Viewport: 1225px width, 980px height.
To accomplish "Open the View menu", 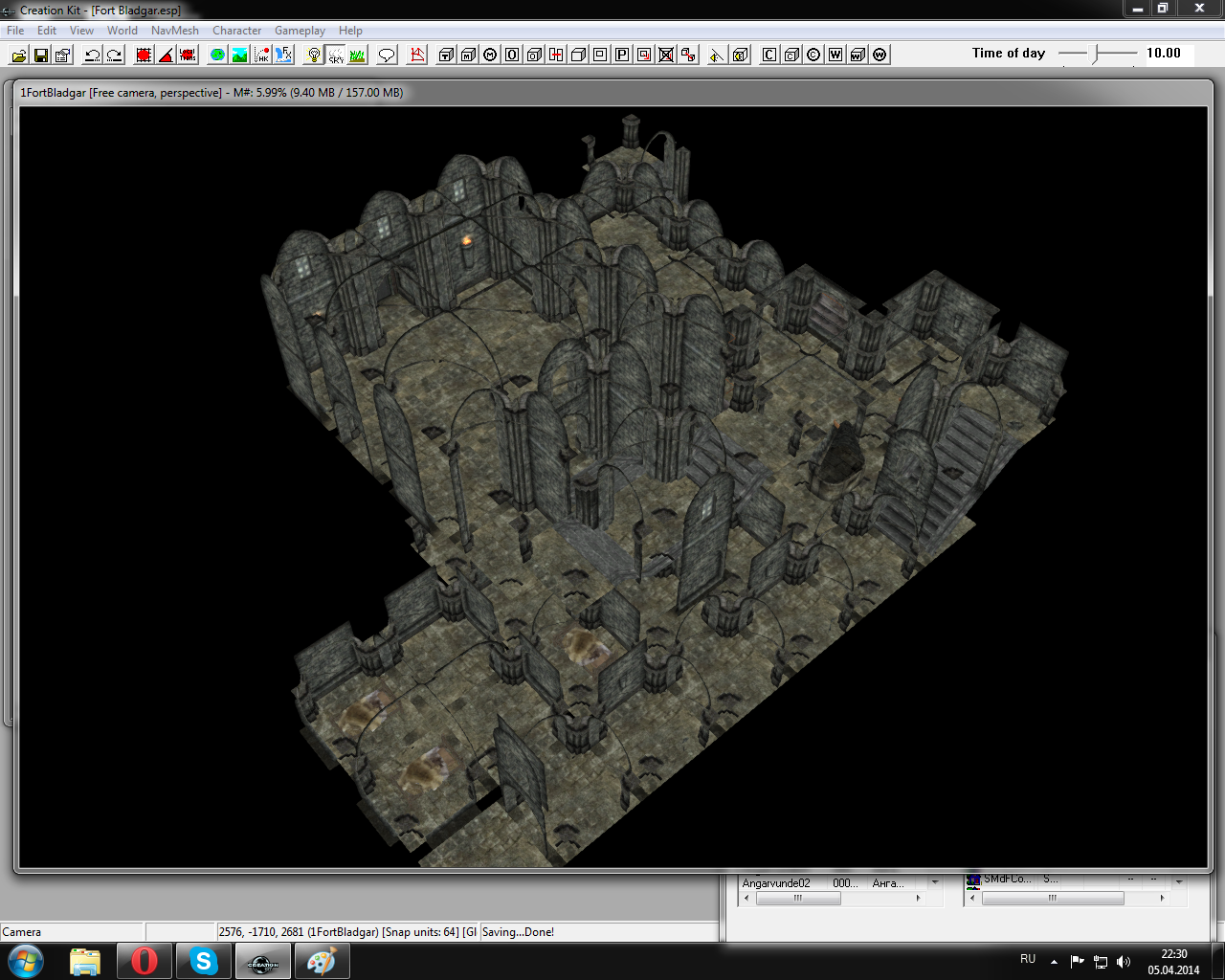I will (81, 31).
